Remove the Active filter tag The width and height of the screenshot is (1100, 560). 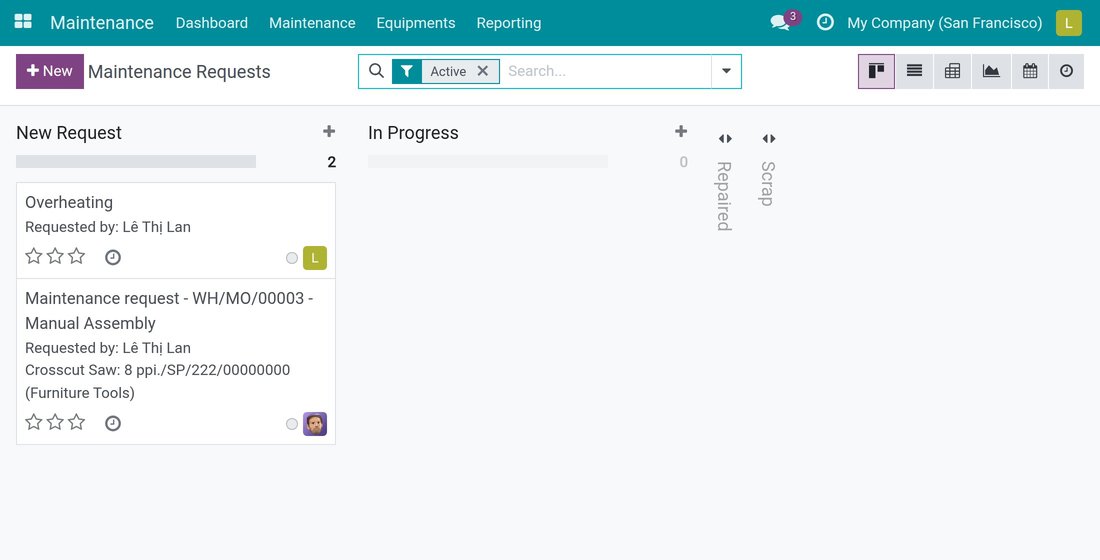coord(483,71)
